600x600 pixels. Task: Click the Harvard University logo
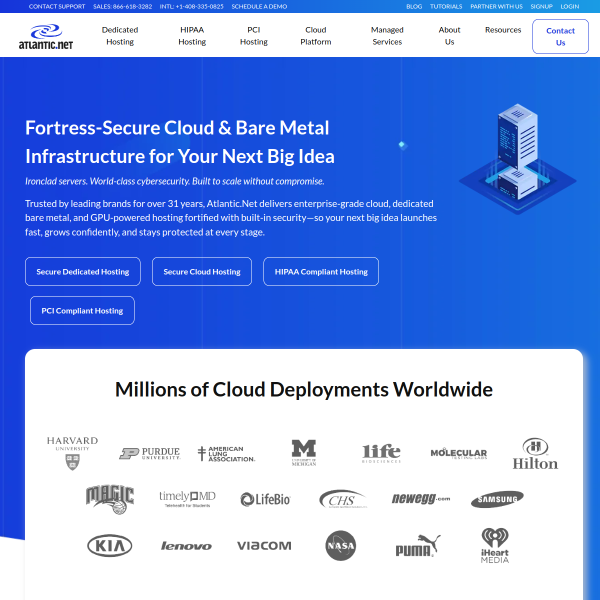click(72, 453)
